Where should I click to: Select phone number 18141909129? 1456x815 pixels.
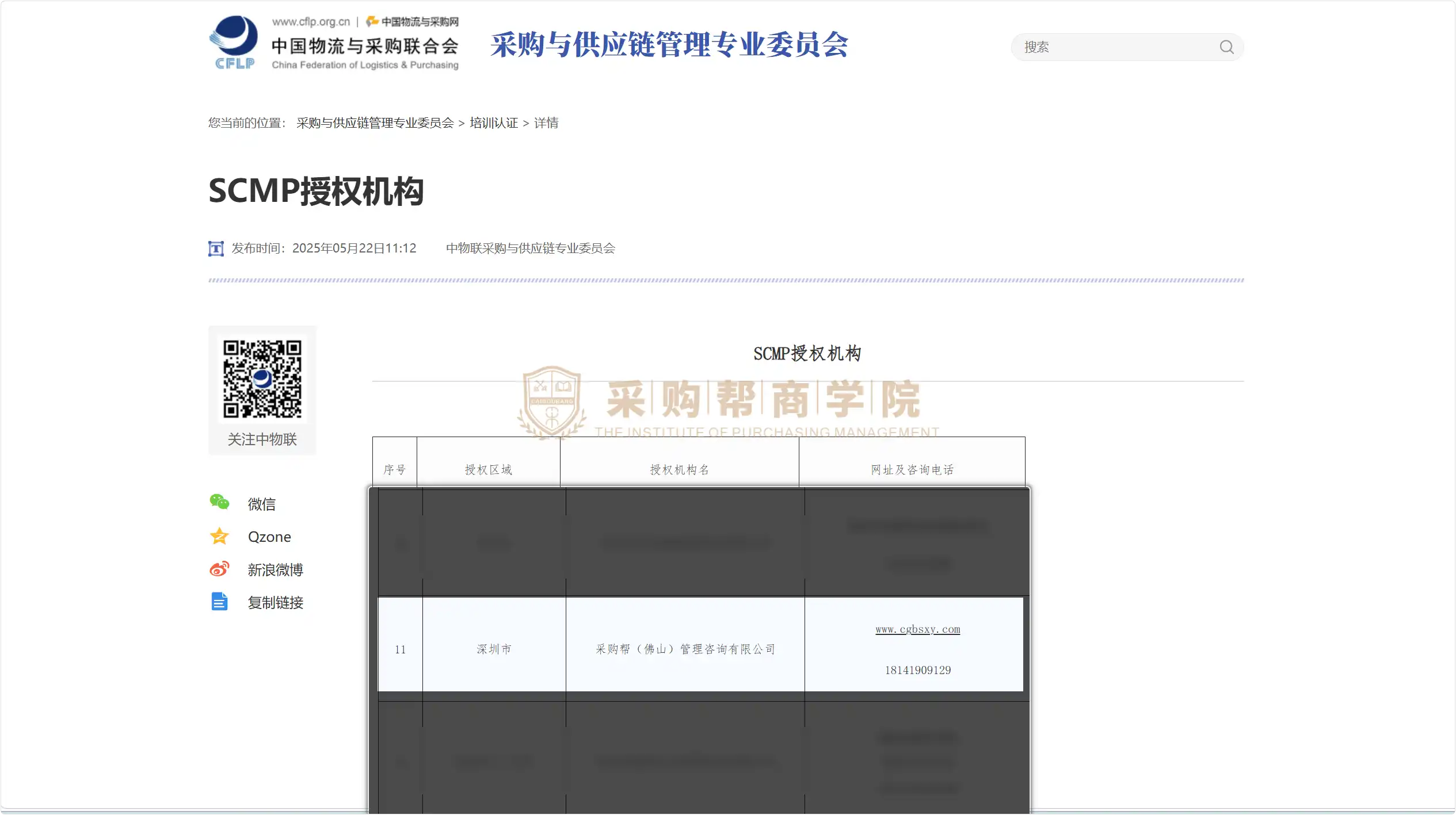tap(918, 670)
